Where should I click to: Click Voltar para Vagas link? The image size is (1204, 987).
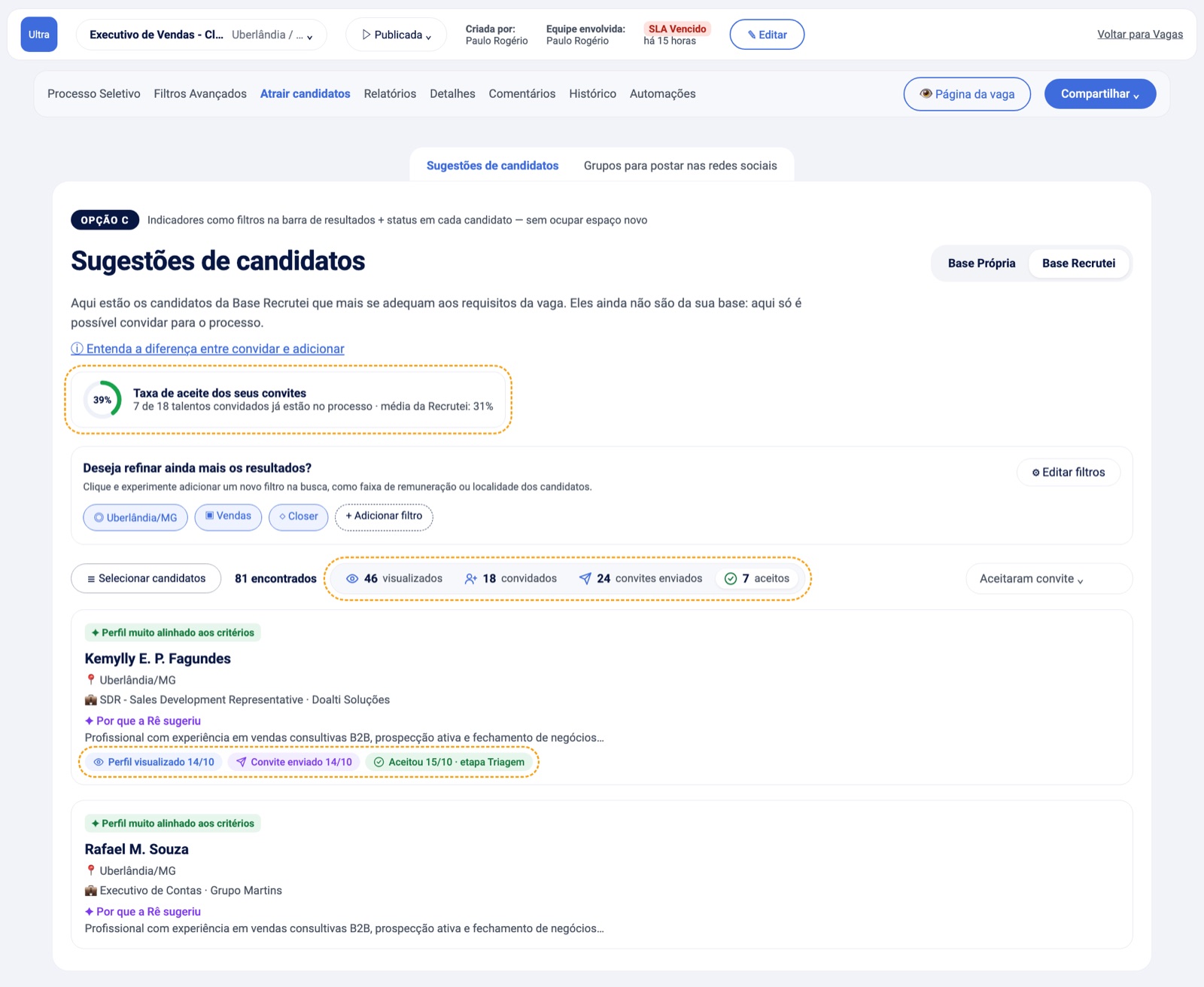[x=1140, y=35]
